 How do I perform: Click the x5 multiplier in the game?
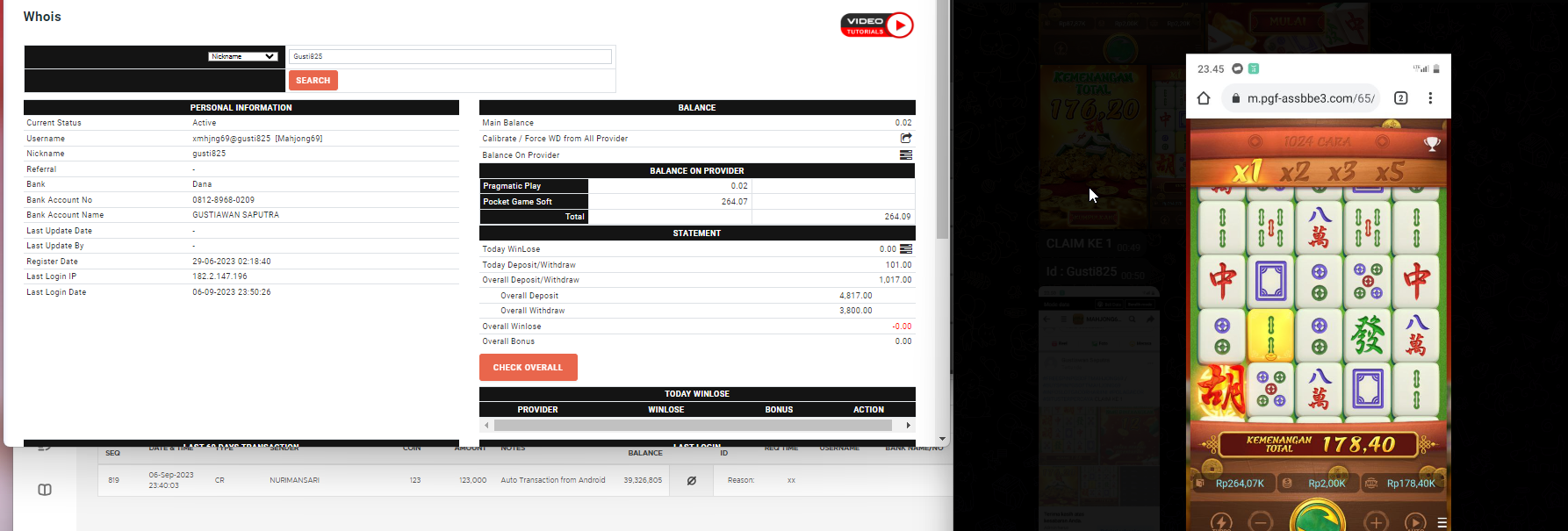coord(1390,172)
